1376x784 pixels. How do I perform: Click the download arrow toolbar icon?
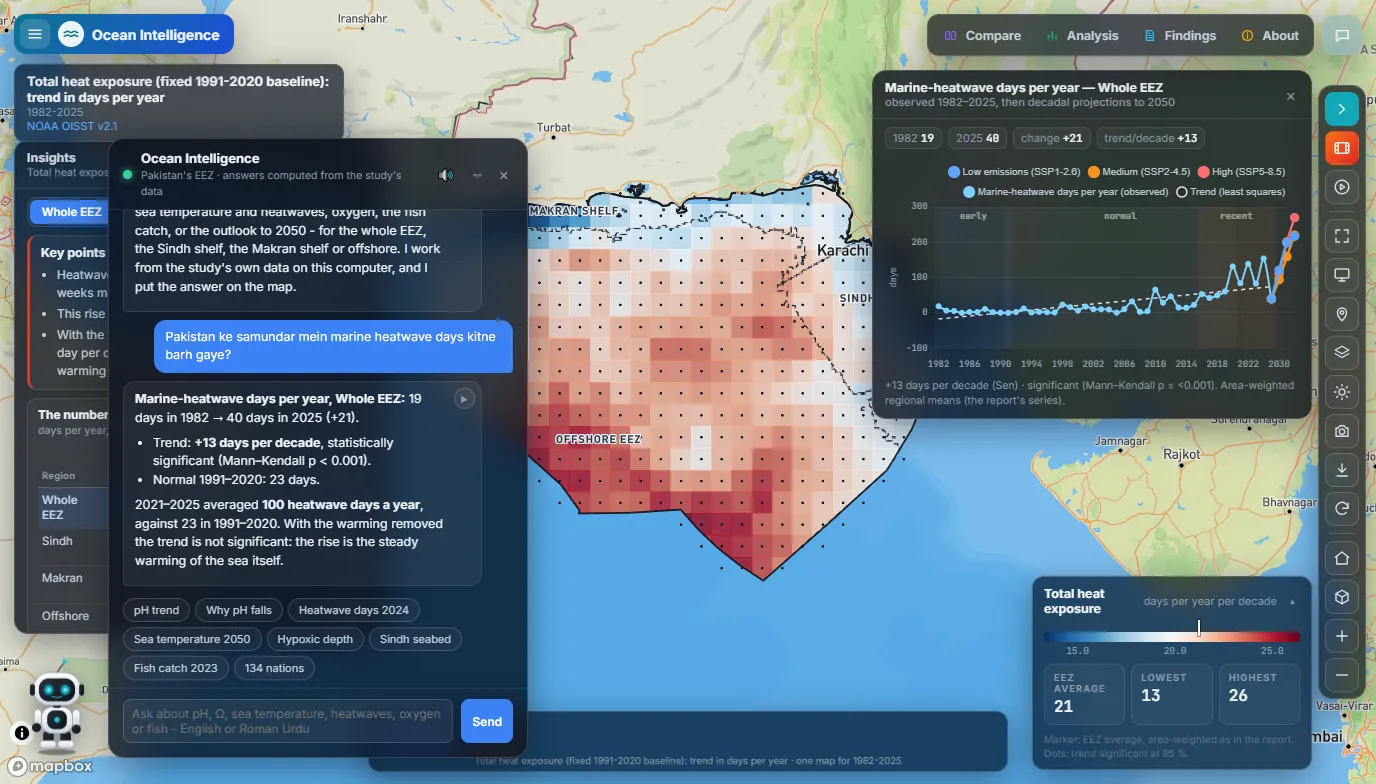[1342, 470]
